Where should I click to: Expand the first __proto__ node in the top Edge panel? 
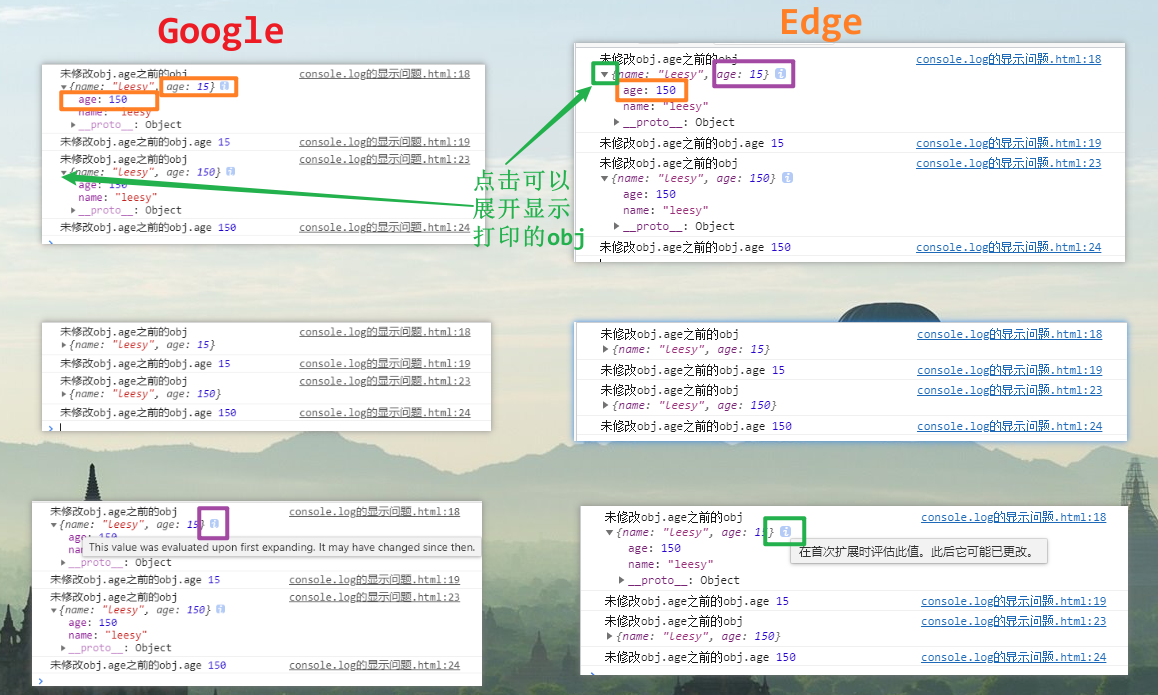click(x=617, y=122)
